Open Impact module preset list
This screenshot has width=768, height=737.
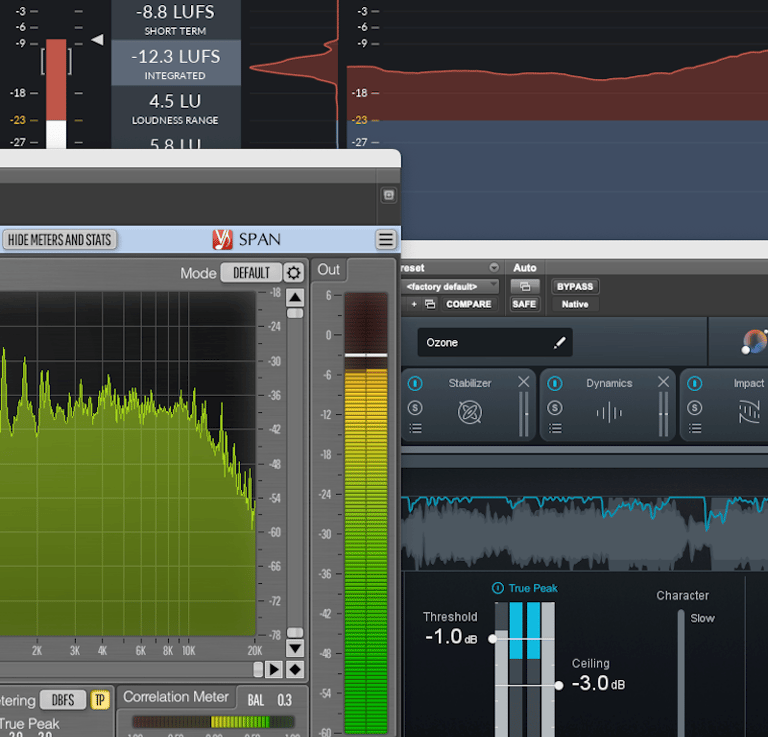pos(695,429)
